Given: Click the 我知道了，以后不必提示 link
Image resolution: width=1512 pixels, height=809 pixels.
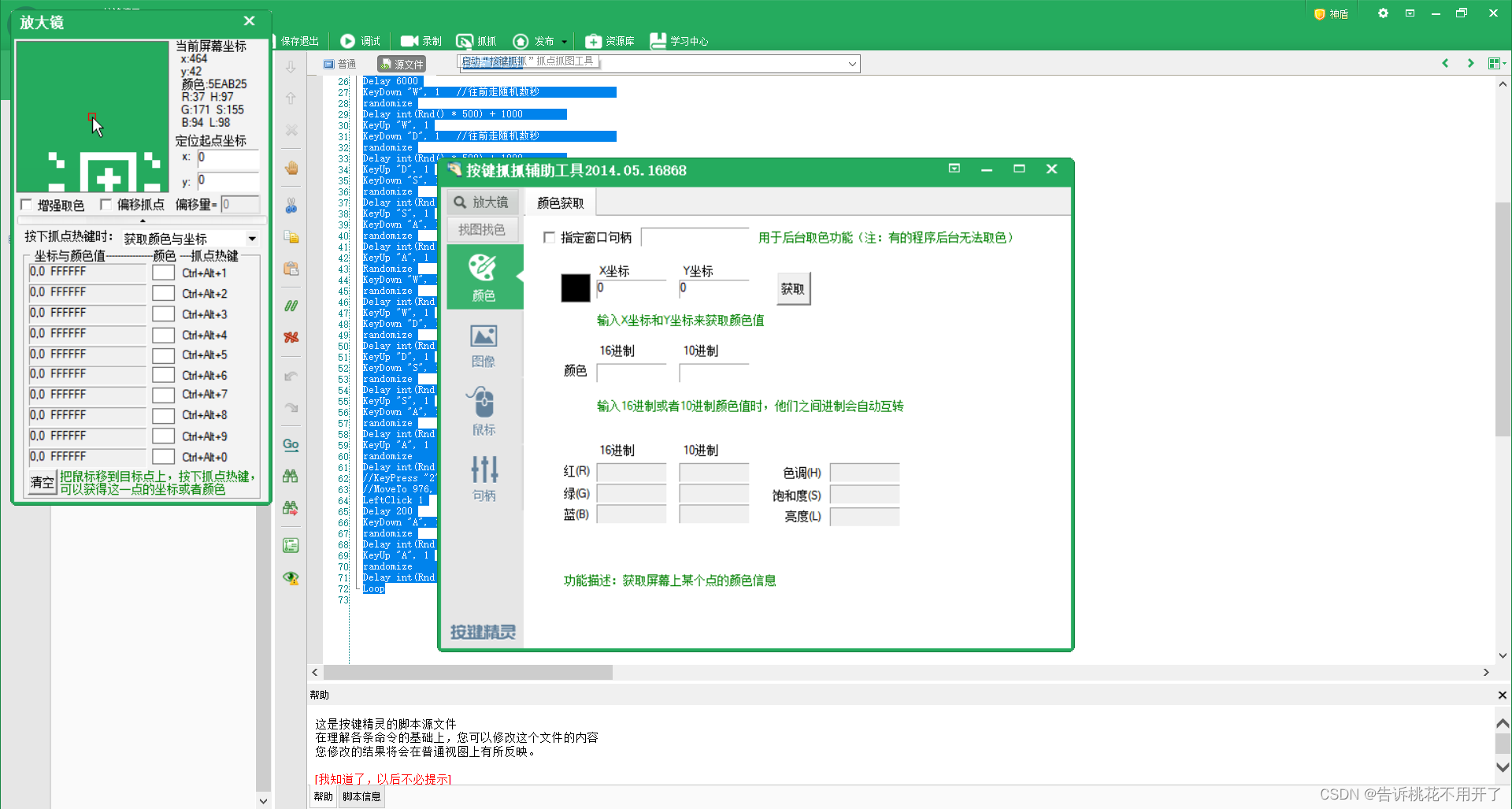Looking at the screenshot, I should pyautogui.click(x=383, y=779).
